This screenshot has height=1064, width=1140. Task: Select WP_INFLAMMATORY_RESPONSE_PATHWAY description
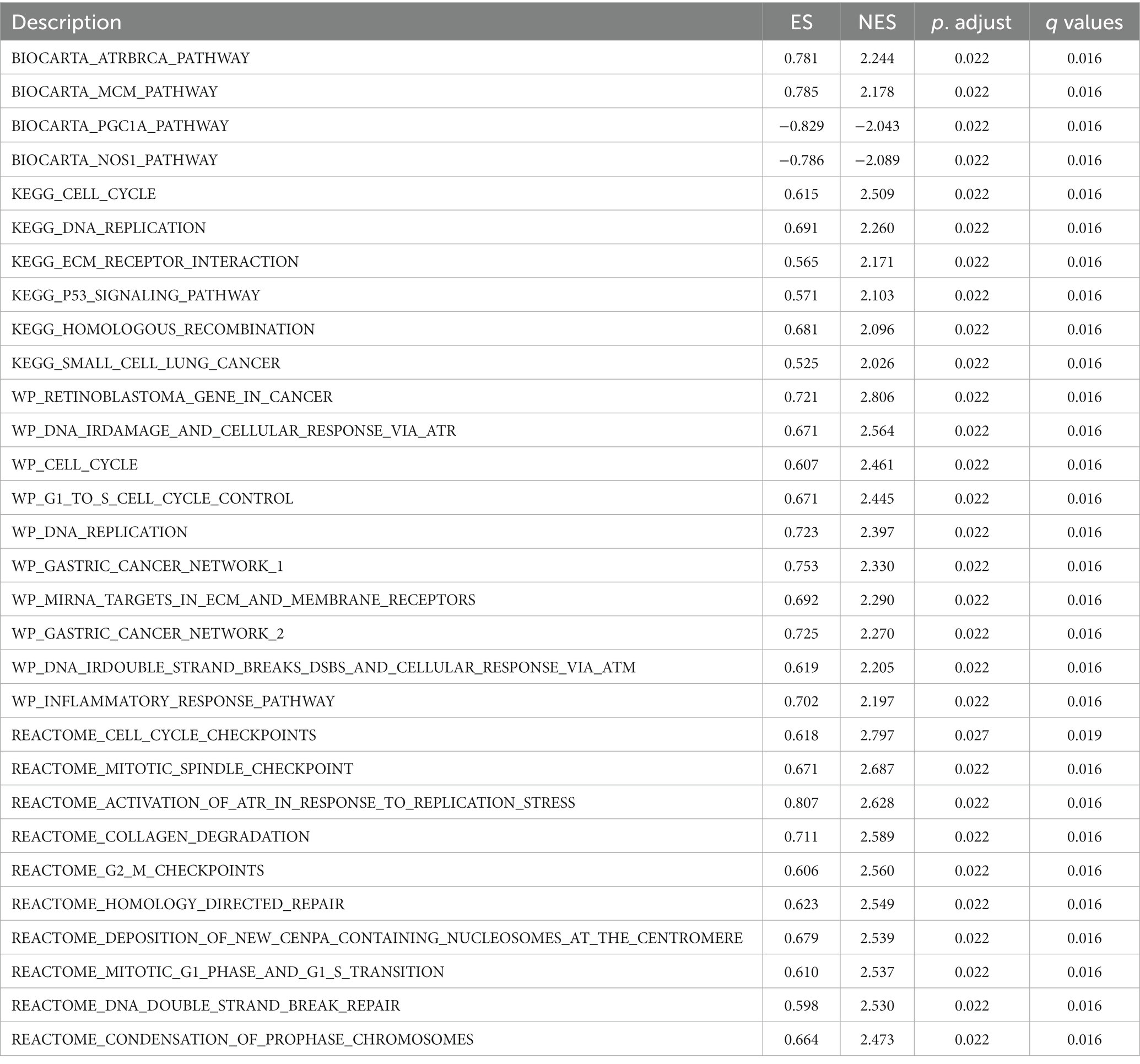173,701
